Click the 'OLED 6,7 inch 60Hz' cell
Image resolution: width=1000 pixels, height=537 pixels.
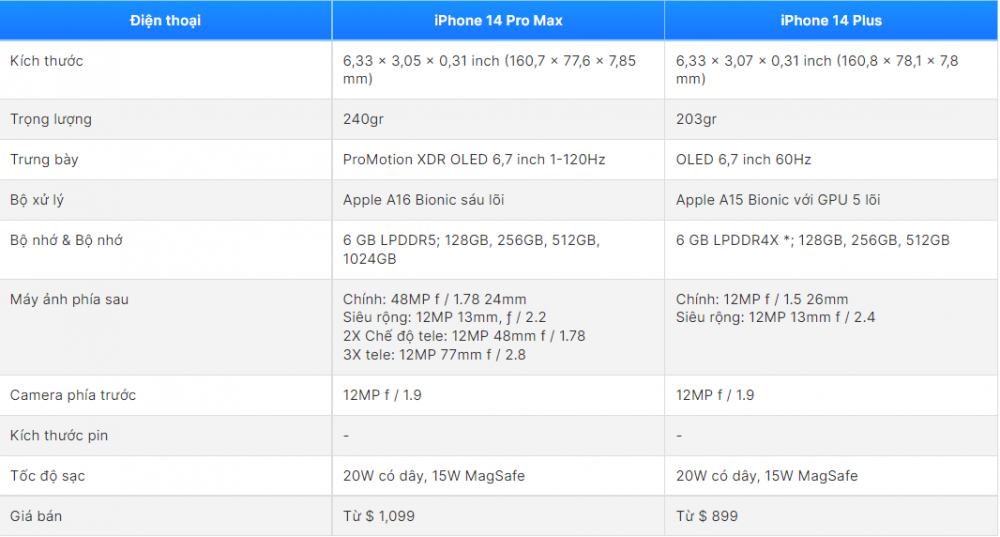point(831,159)
